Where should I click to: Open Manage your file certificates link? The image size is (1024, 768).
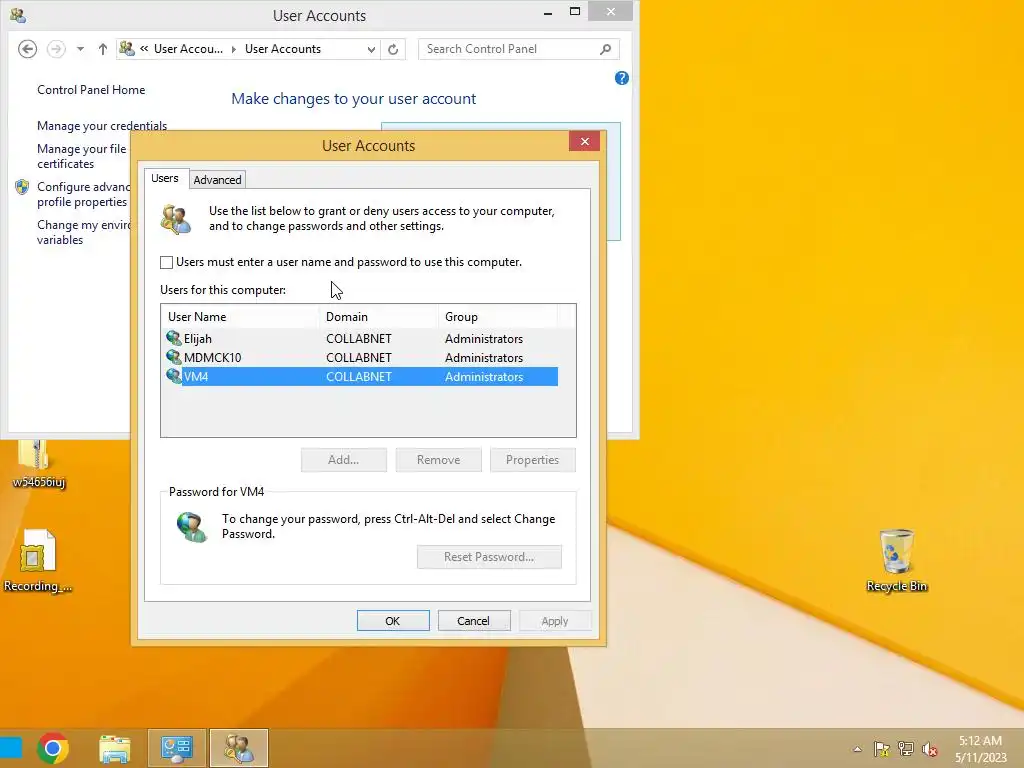coord(82,156)
